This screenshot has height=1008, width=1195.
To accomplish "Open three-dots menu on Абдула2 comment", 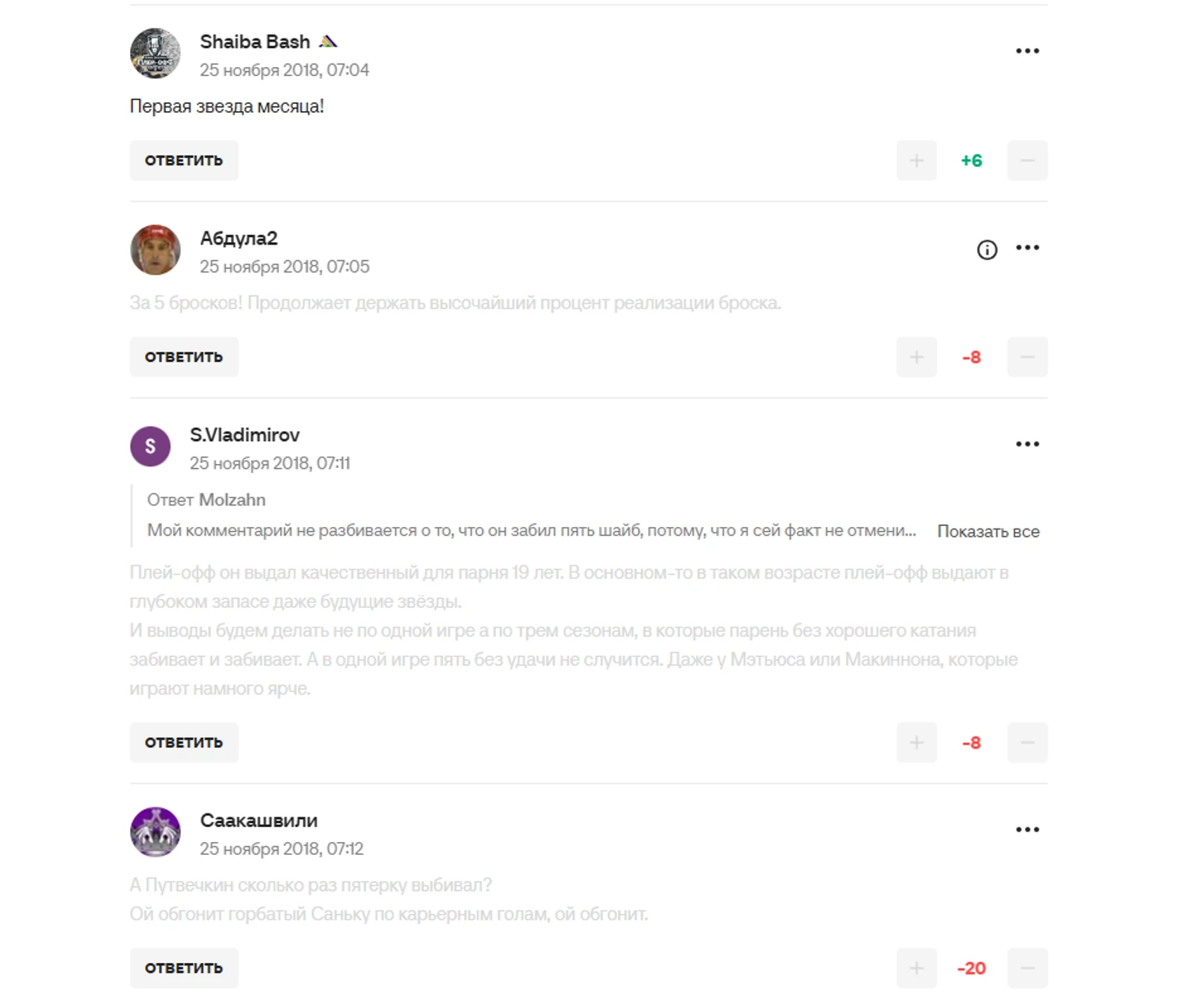I will [x=1027, y=248].
